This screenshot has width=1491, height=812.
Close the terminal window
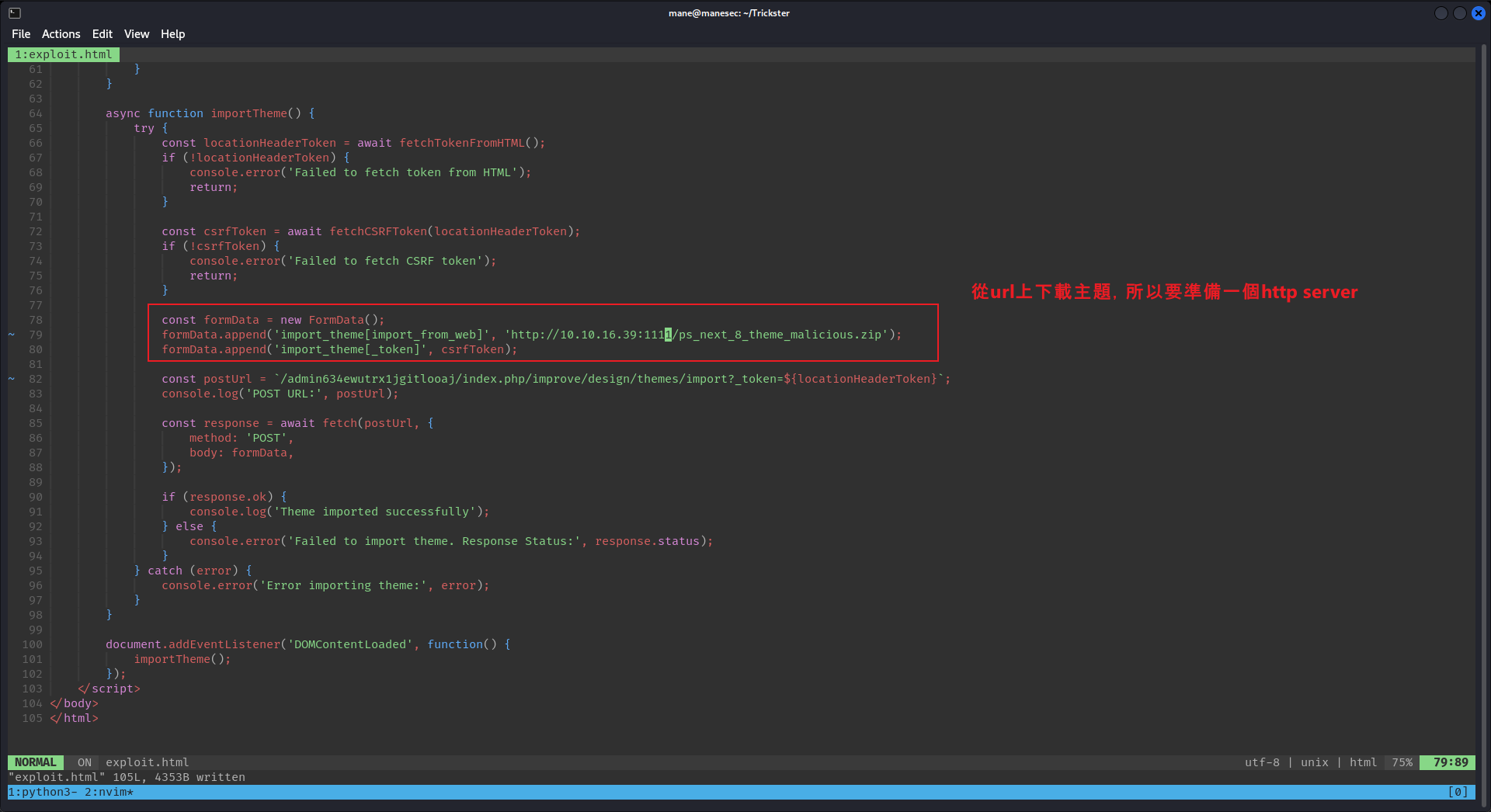(x=1478, y=13)
